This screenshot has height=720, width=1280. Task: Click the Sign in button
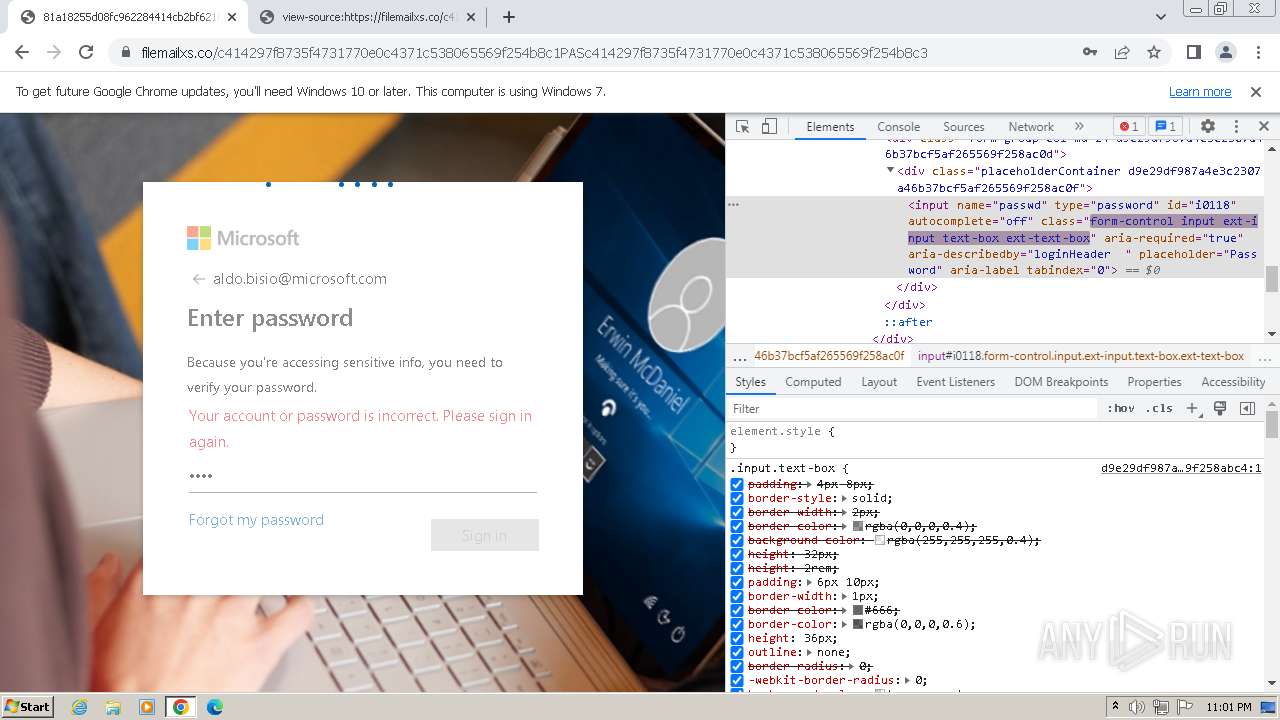(x=484, y=535)
